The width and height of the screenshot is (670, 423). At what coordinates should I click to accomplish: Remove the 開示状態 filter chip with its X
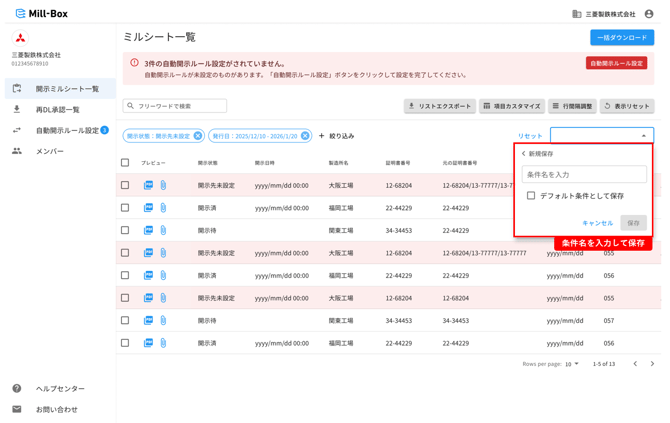[197, 136]
